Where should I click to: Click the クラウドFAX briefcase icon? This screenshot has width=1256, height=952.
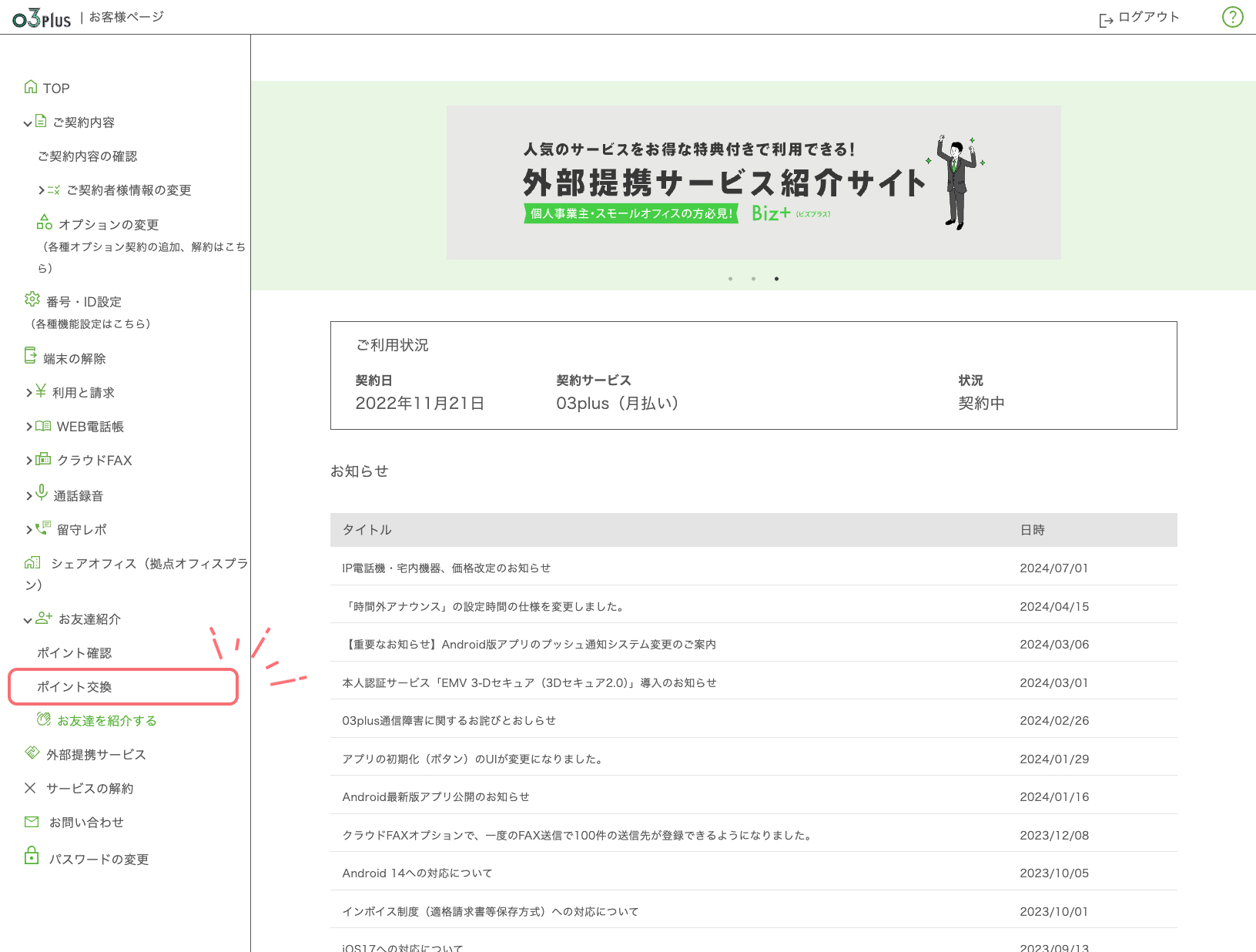point(43,460)
